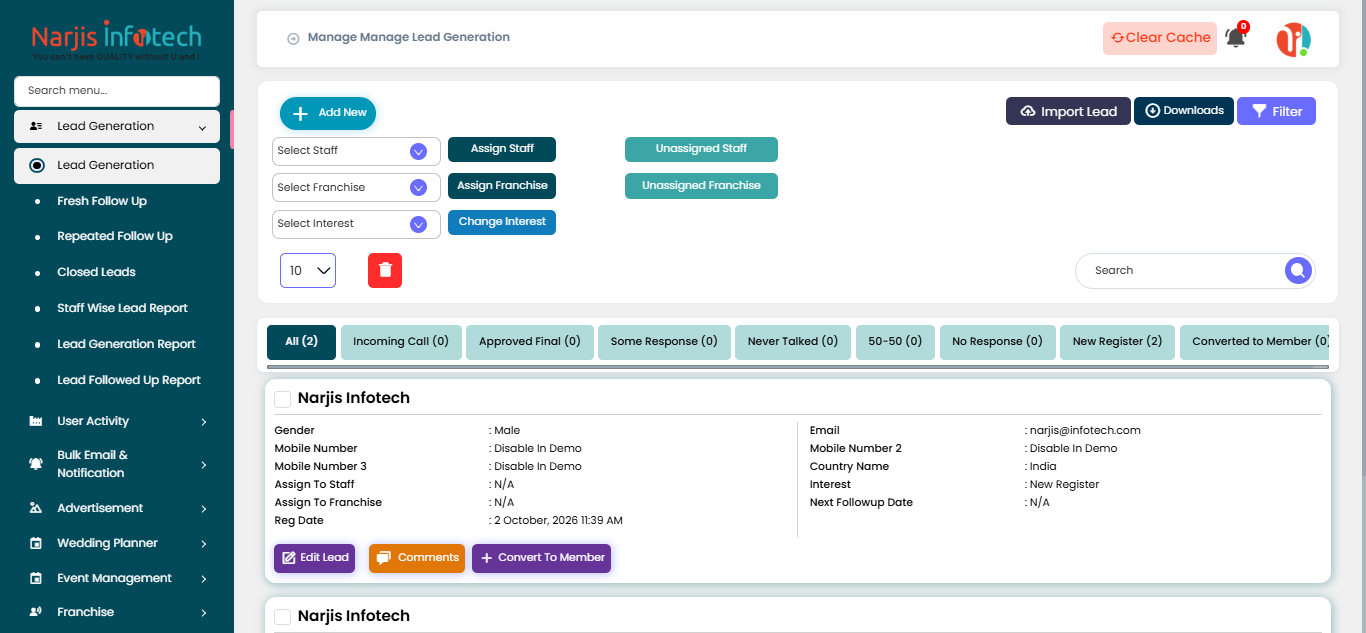Open the Select Franchise dropdown

tap(356, 187)
